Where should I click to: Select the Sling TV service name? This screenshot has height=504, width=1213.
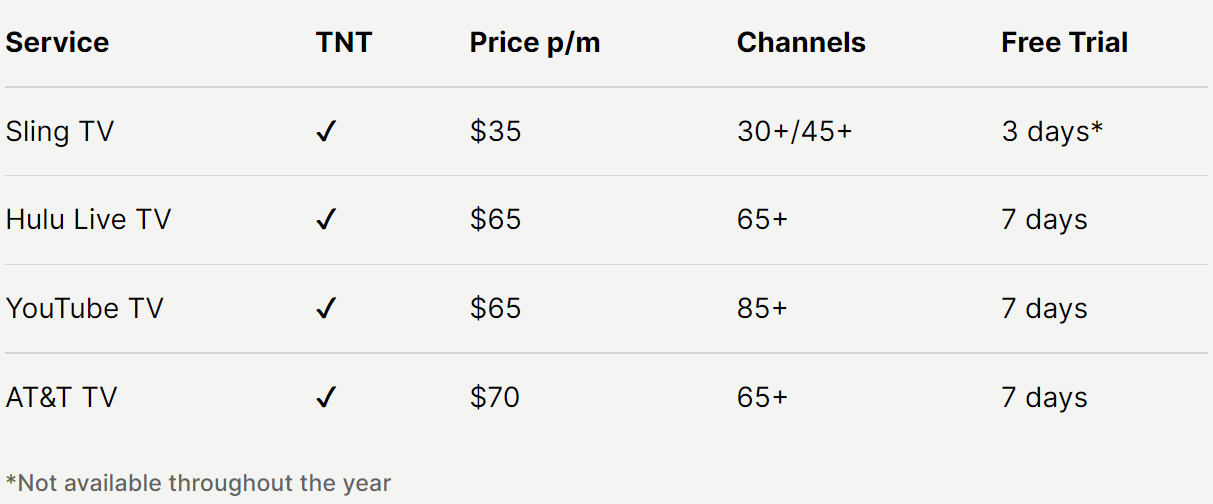[60, 132]
